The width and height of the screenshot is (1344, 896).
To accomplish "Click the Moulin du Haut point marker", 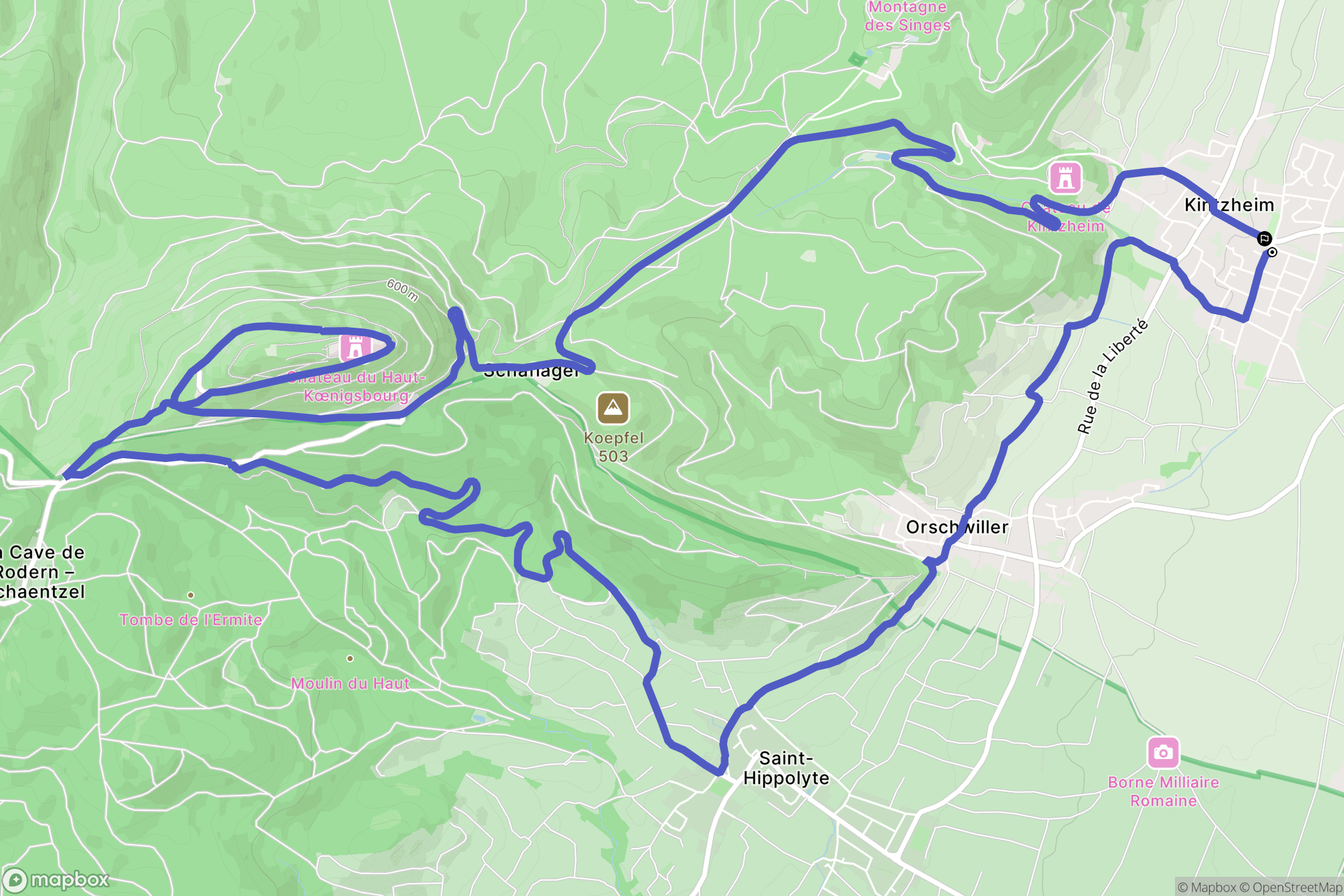I will pyautogui.click(x=350, y=659).
